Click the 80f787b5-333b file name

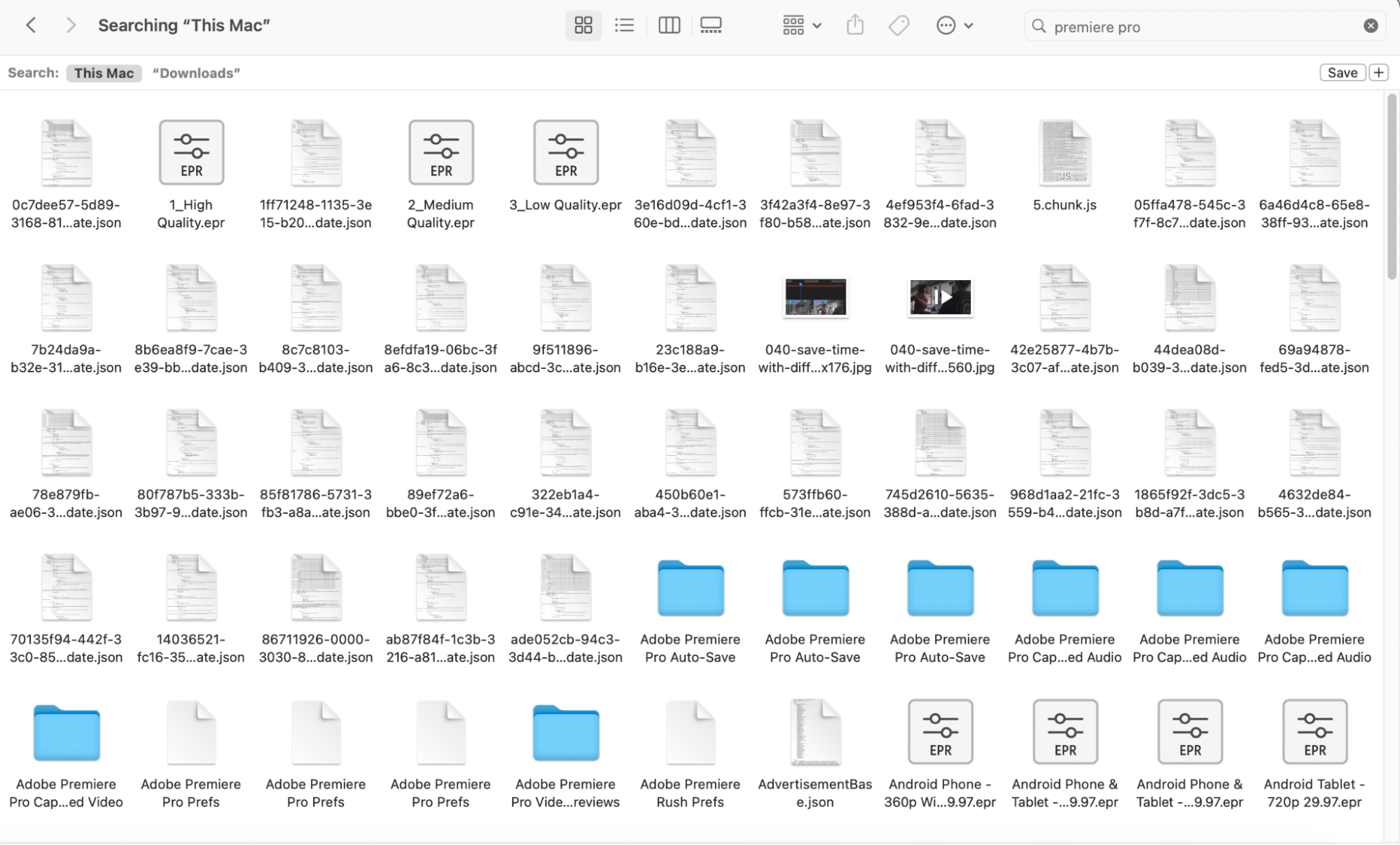pos(190,503)
